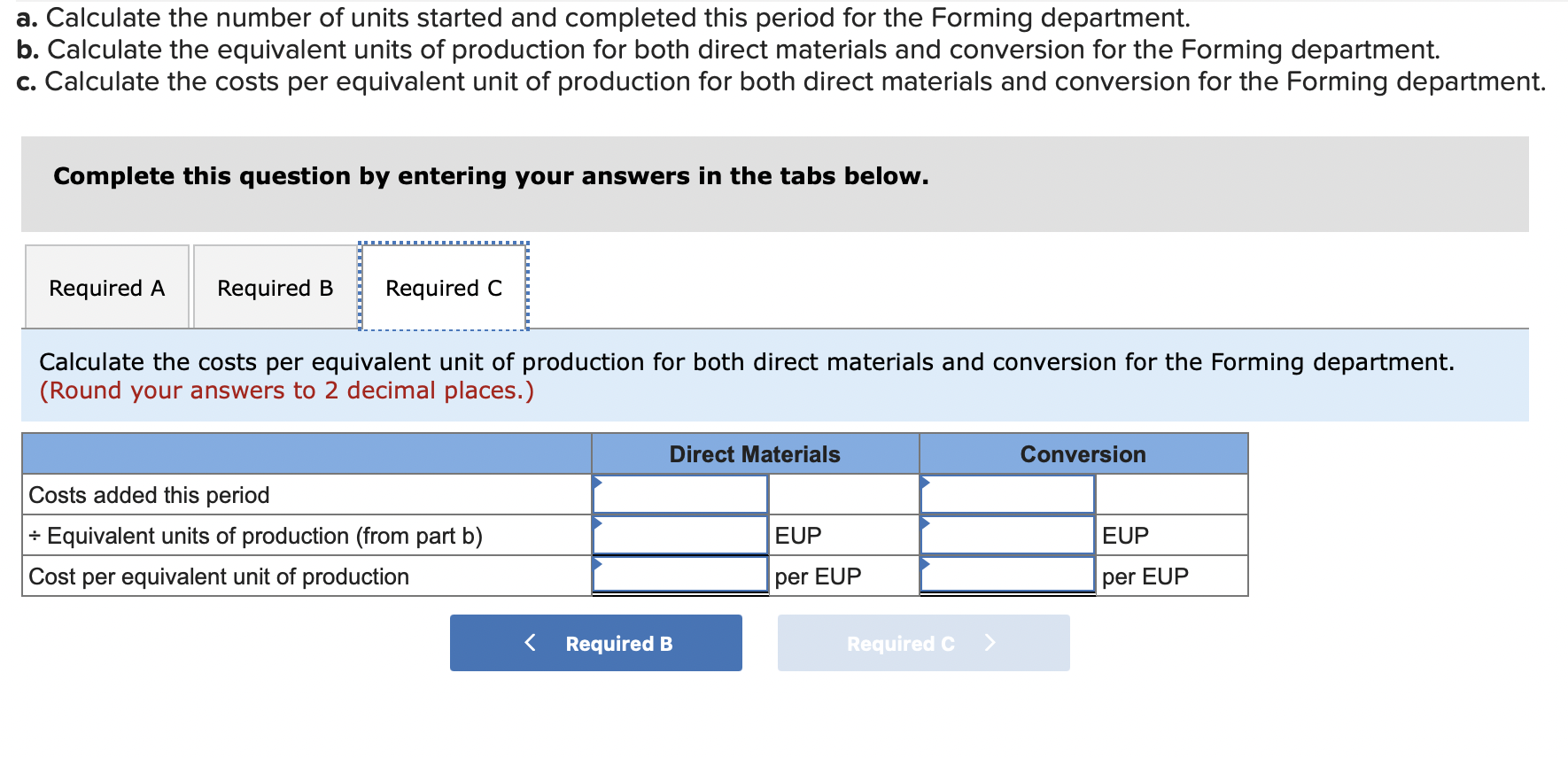
Task: Click the "Complete this question" banner text
Action: (x=491, y=176)
